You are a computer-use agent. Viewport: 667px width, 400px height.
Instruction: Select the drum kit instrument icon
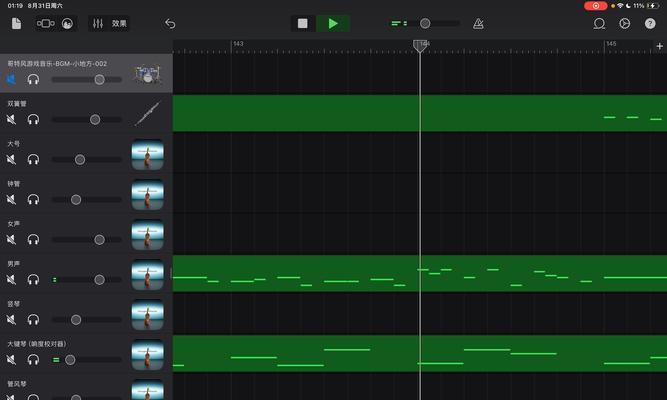coord(148,74)
